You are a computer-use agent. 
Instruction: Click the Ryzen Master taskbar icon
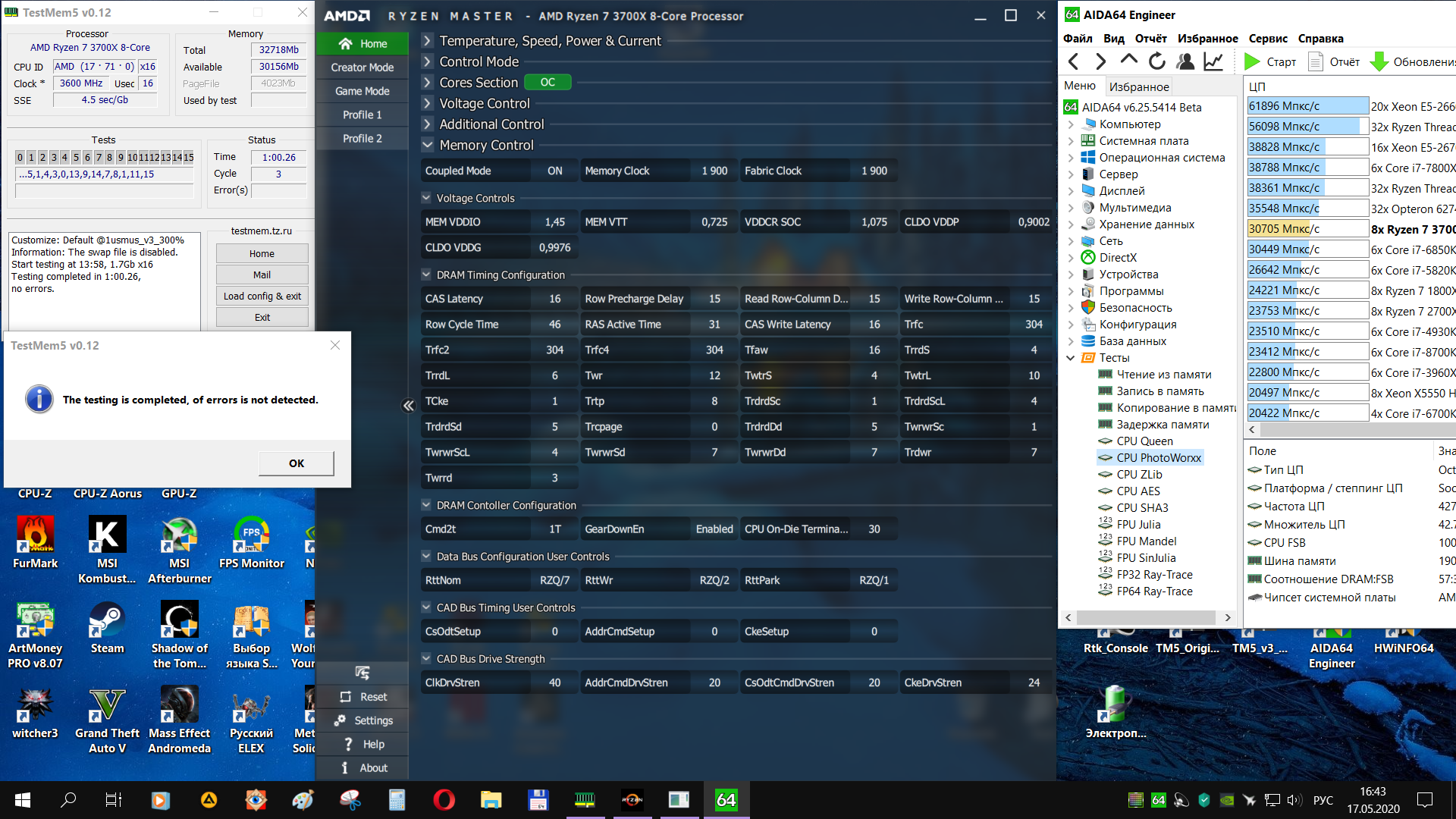(x=632, y=799)
